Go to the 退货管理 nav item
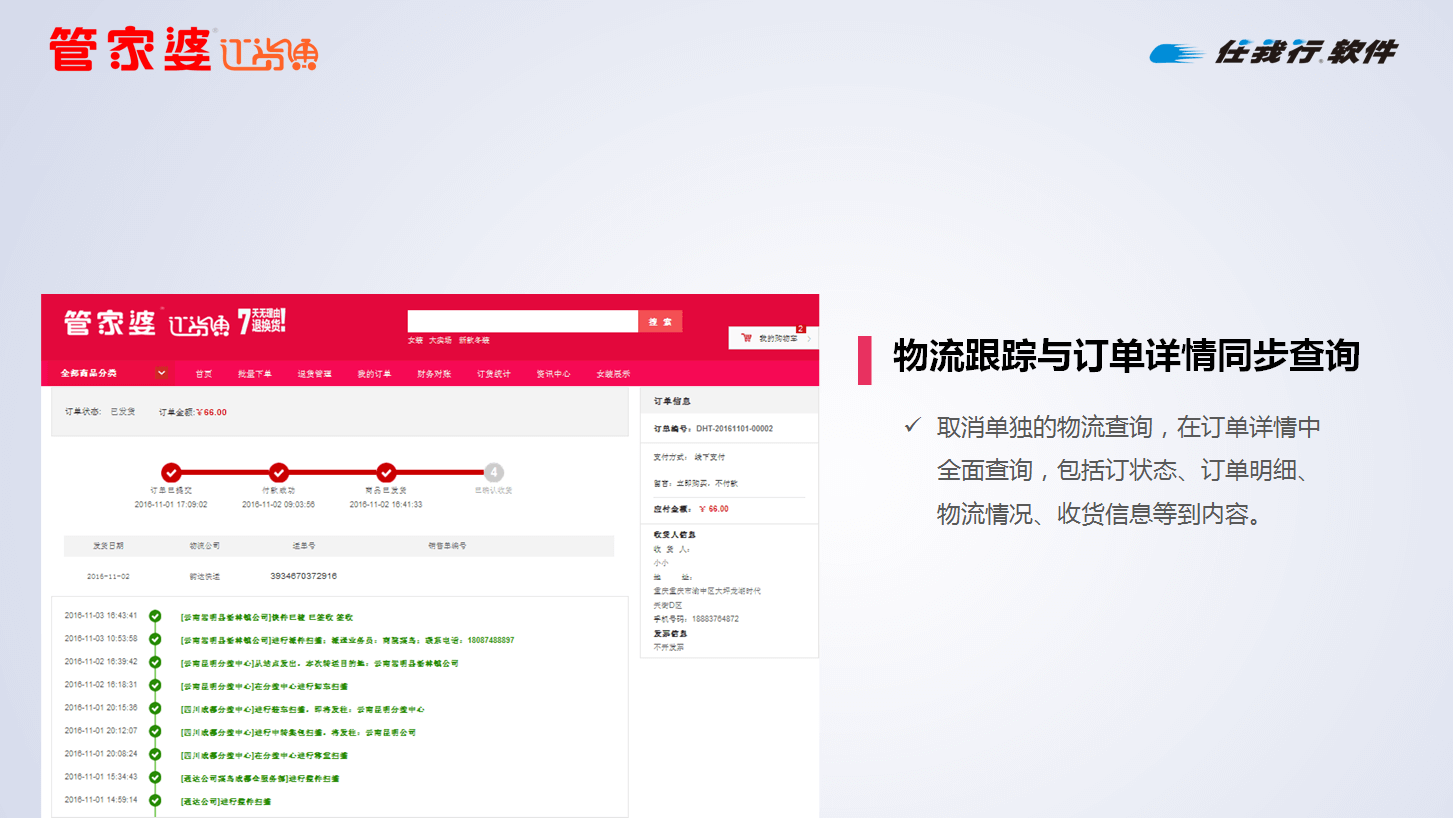Image resolution: width=1453 pixels, height=818 pixels. (x=314, y=374)
